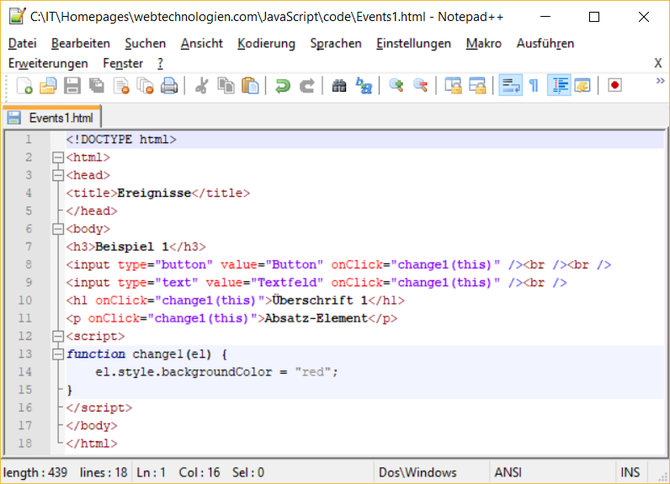
Task: Click Dos\Windows in status bar
Action: point(417,472)
